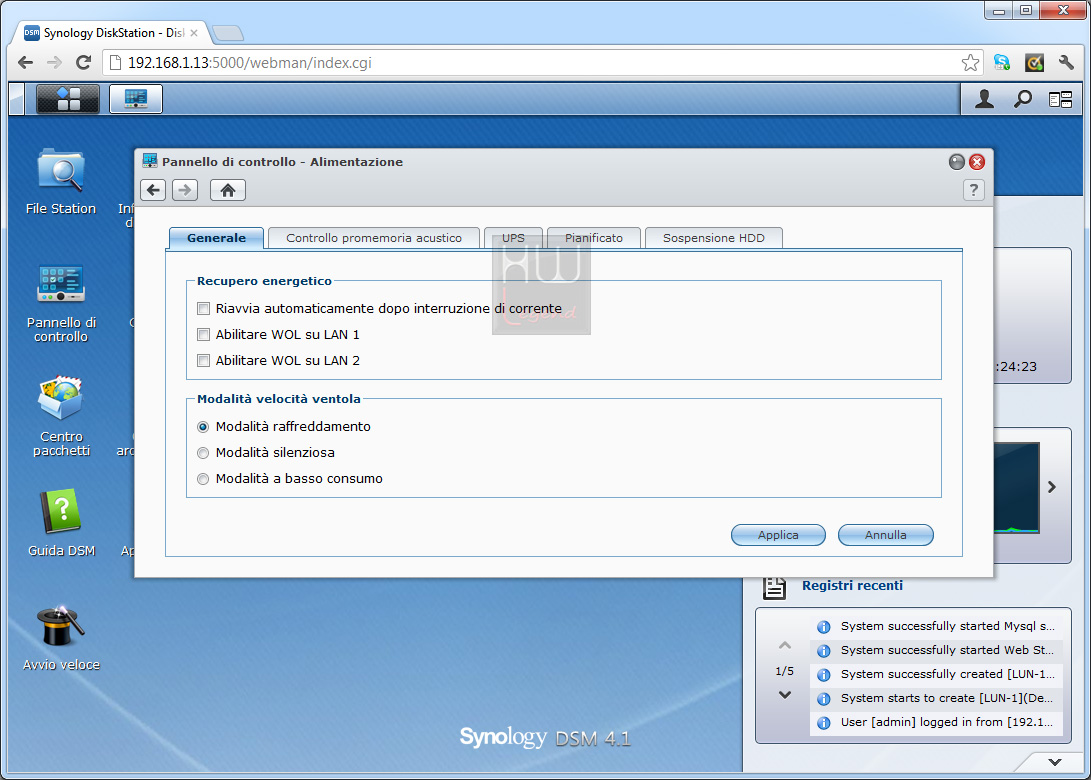Open the DSM search magnifier
1091x780 pixels.
[1022, 100]
